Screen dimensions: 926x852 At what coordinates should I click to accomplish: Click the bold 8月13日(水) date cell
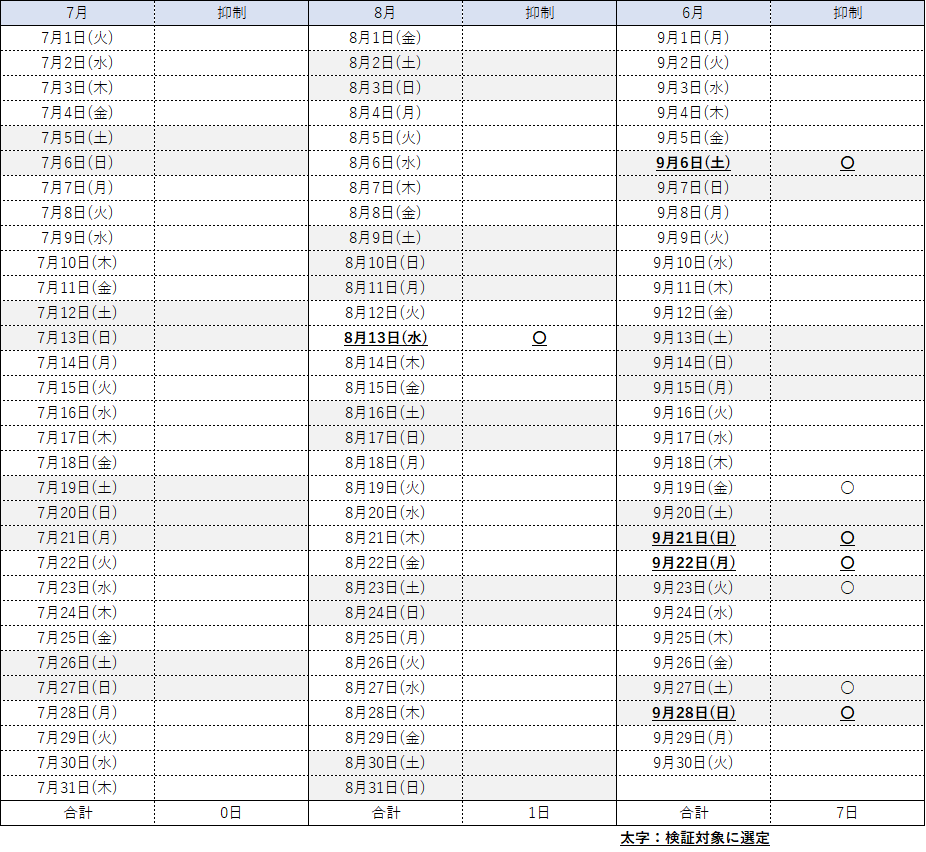[x=385, y=338]
